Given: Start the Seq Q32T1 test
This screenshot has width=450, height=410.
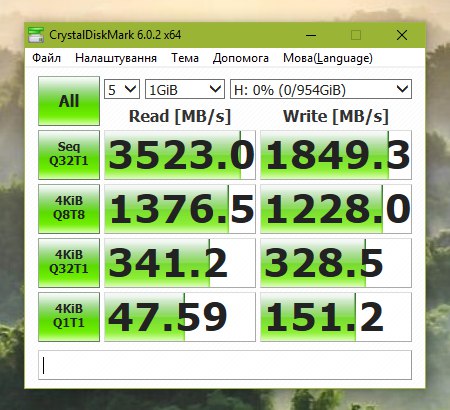Looking at the screenshot, I should pos(69,155).
